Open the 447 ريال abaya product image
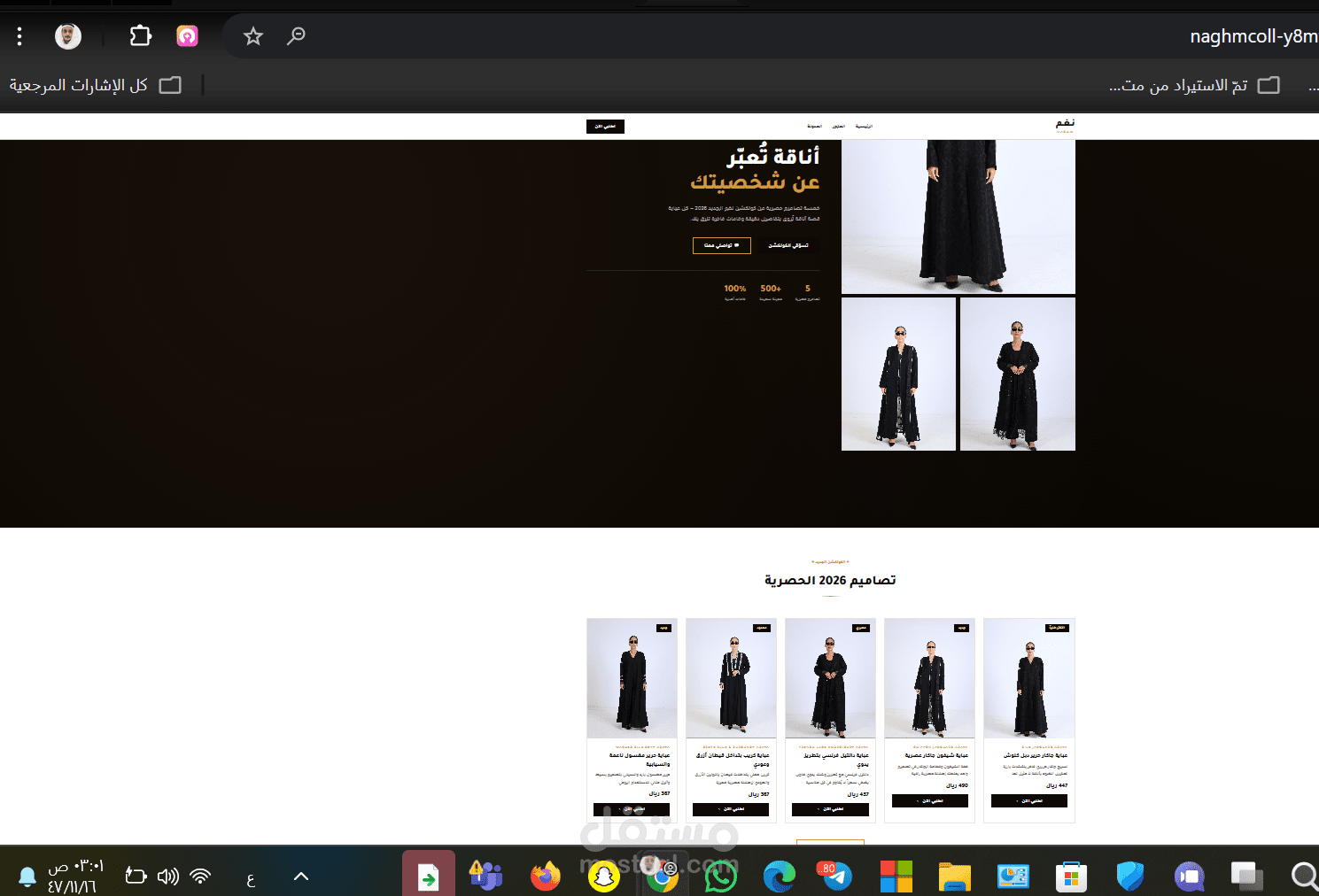 (1029, 678)
